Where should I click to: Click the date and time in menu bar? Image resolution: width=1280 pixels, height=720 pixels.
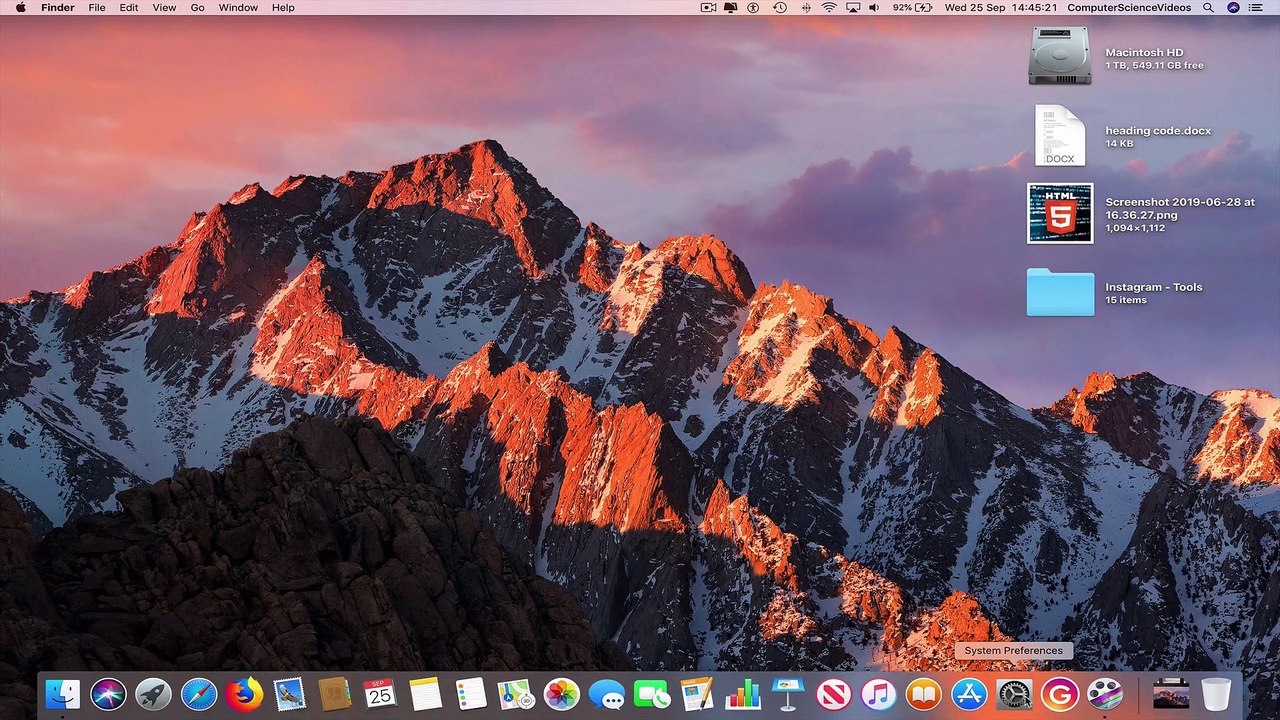pyautogui.click(x=1002, y=7)
